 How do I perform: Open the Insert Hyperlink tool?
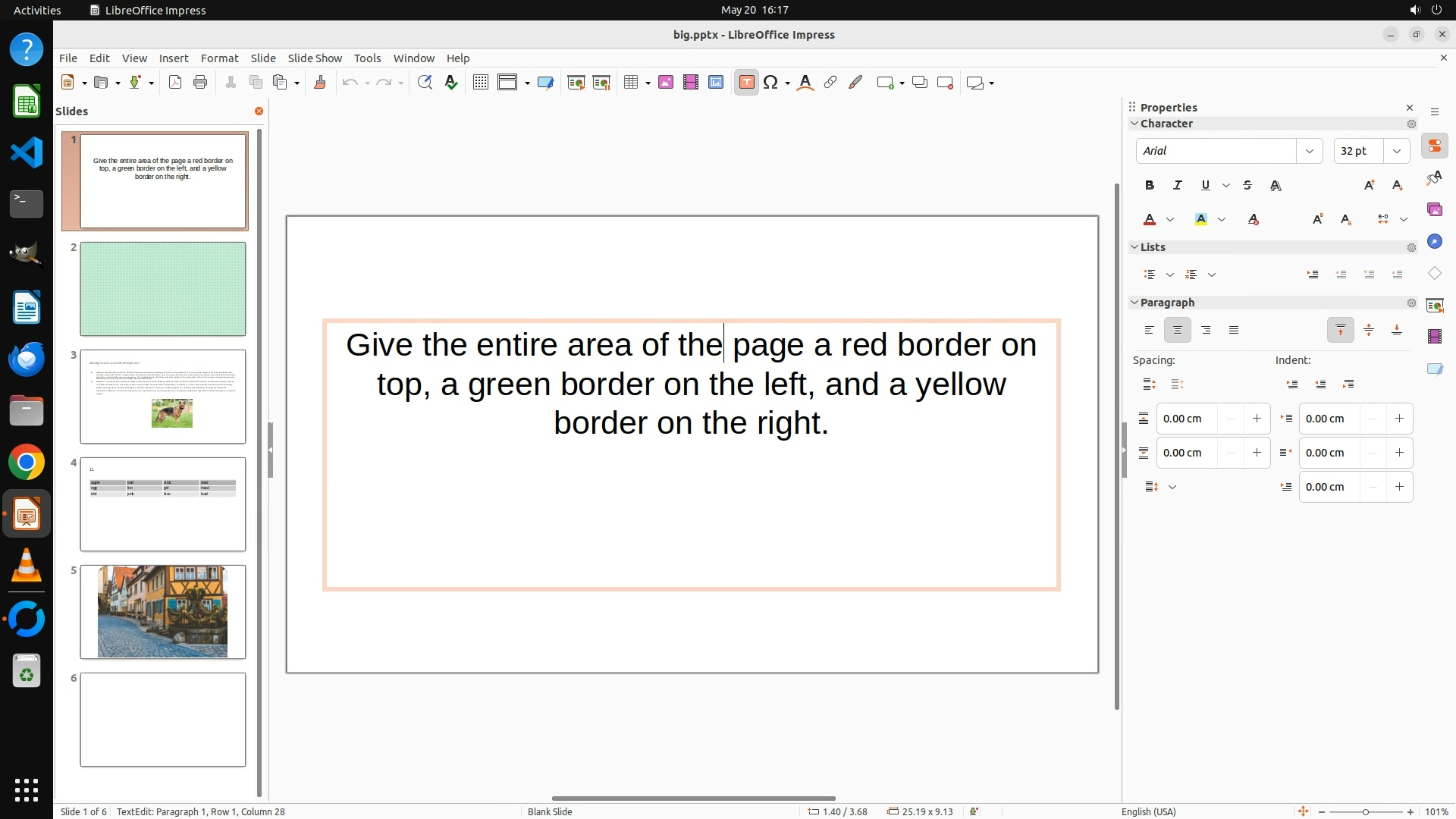coord(830,83)
